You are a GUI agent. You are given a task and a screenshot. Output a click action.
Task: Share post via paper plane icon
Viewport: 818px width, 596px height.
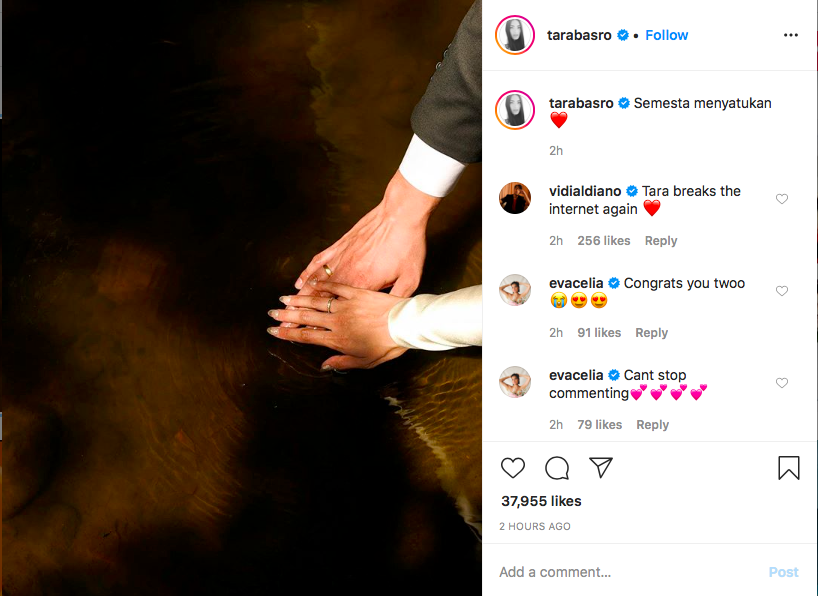coord(600,467)
